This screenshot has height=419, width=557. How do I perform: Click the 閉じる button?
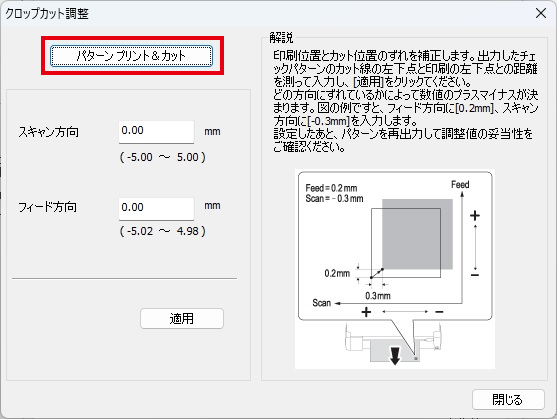(x=508, y=399)
